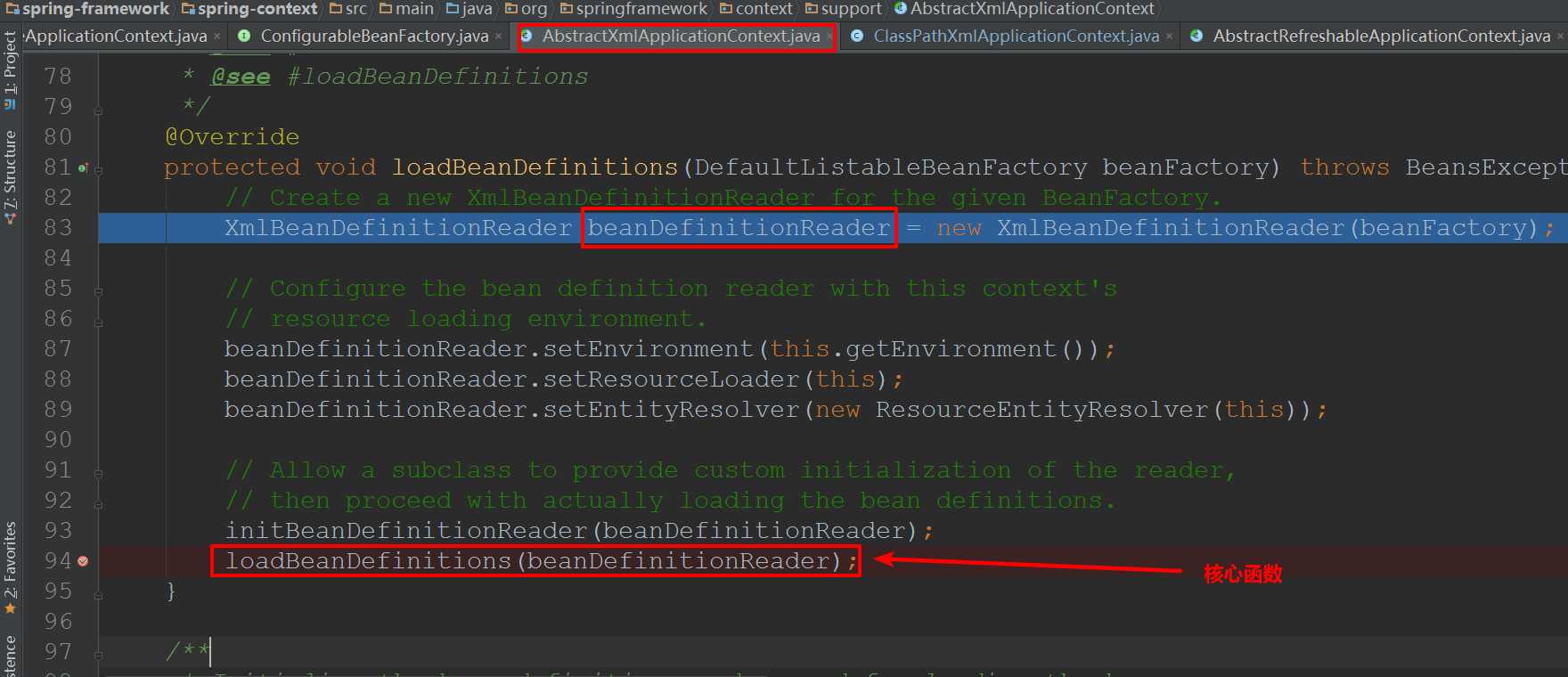Toggle the comment fold marker on line 85

pos(99,291)
